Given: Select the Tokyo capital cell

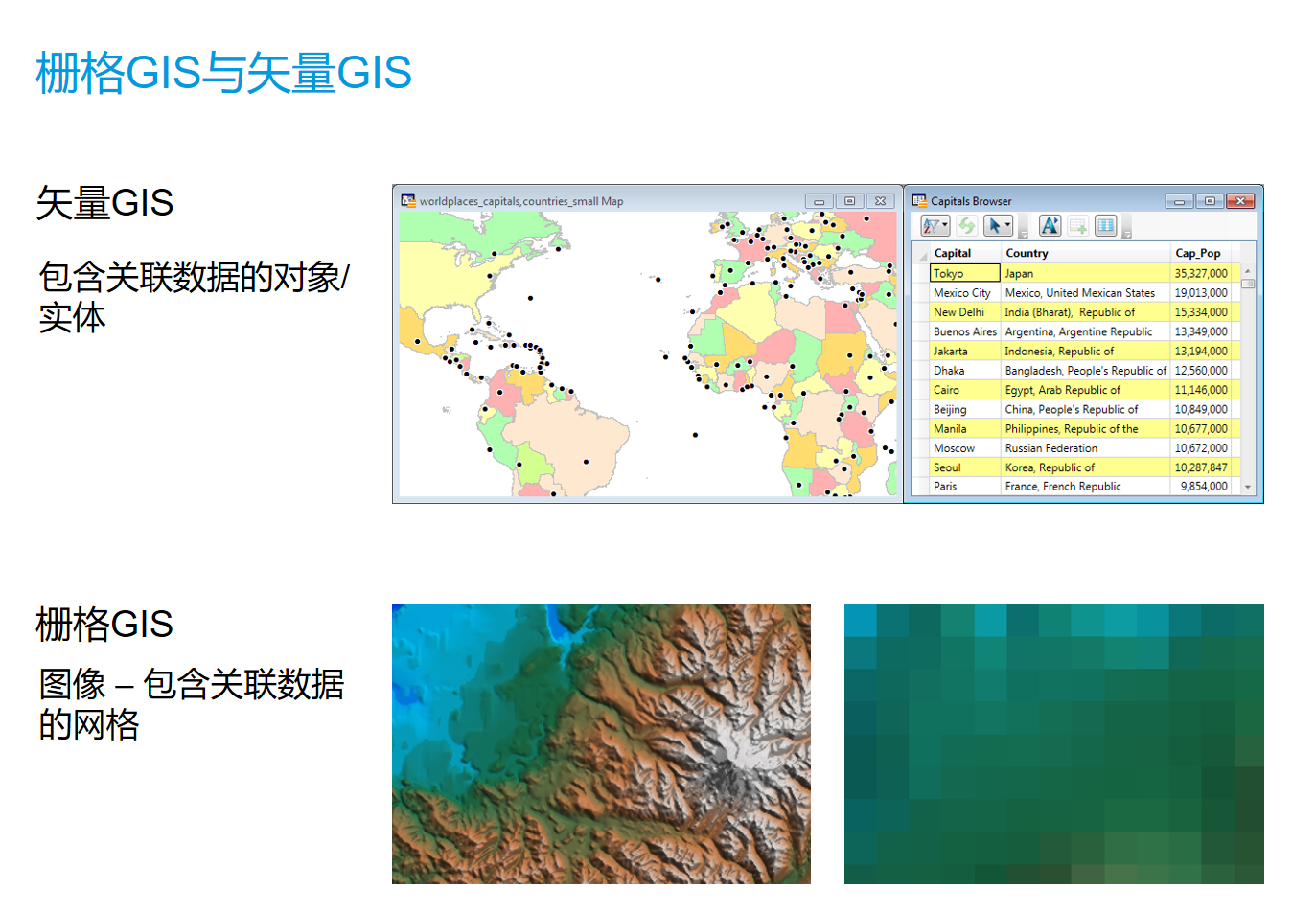Looking at the screenshot, I should pyautogui.click(x=964, y=273).
